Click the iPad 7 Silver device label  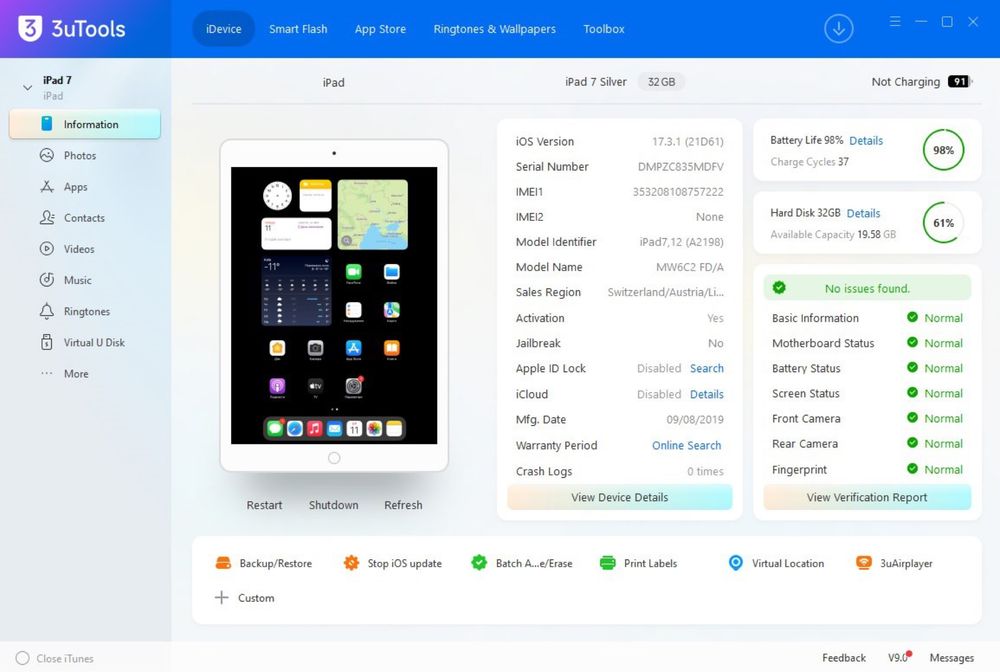pyautogui.click(x=596, y=82)
